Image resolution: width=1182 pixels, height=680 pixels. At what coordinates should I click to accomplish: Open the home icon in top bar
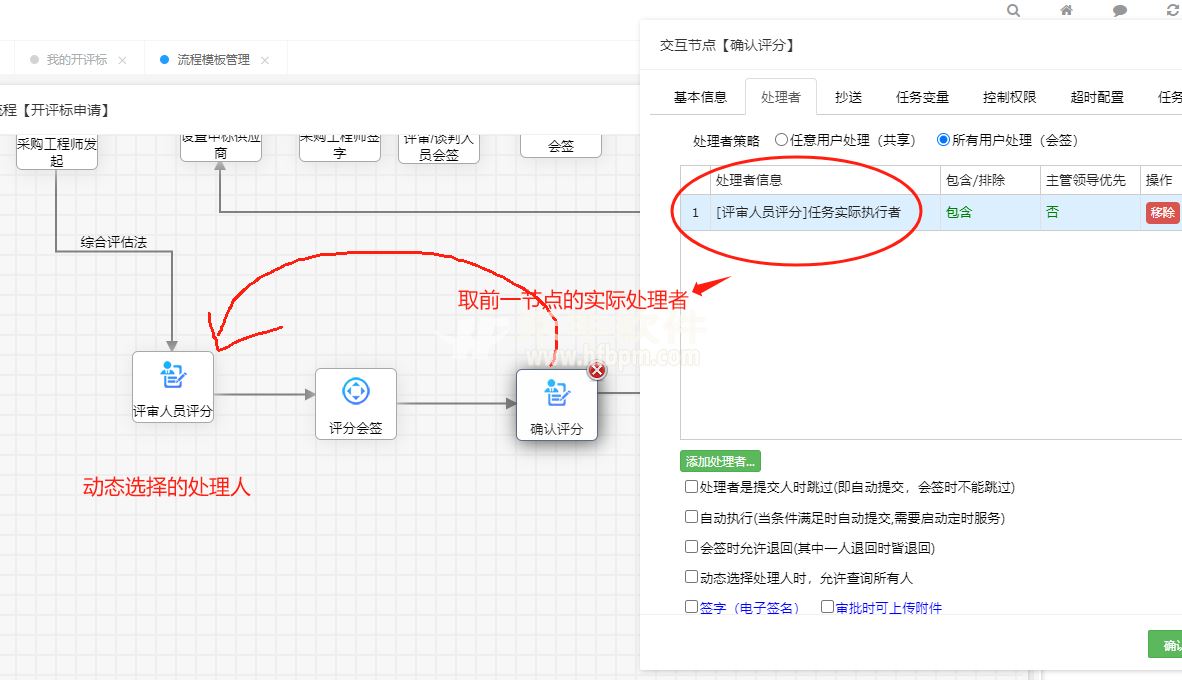point(1067,11)
